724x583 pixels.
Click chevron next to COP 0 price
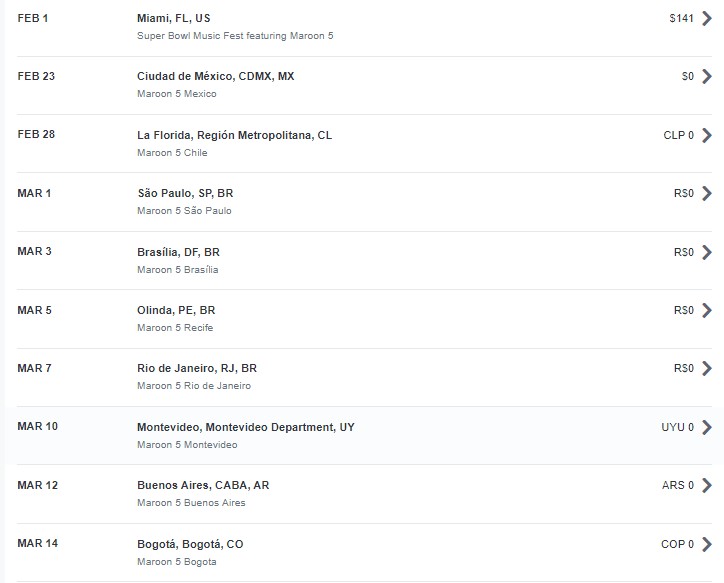click(x=706, y=545)
